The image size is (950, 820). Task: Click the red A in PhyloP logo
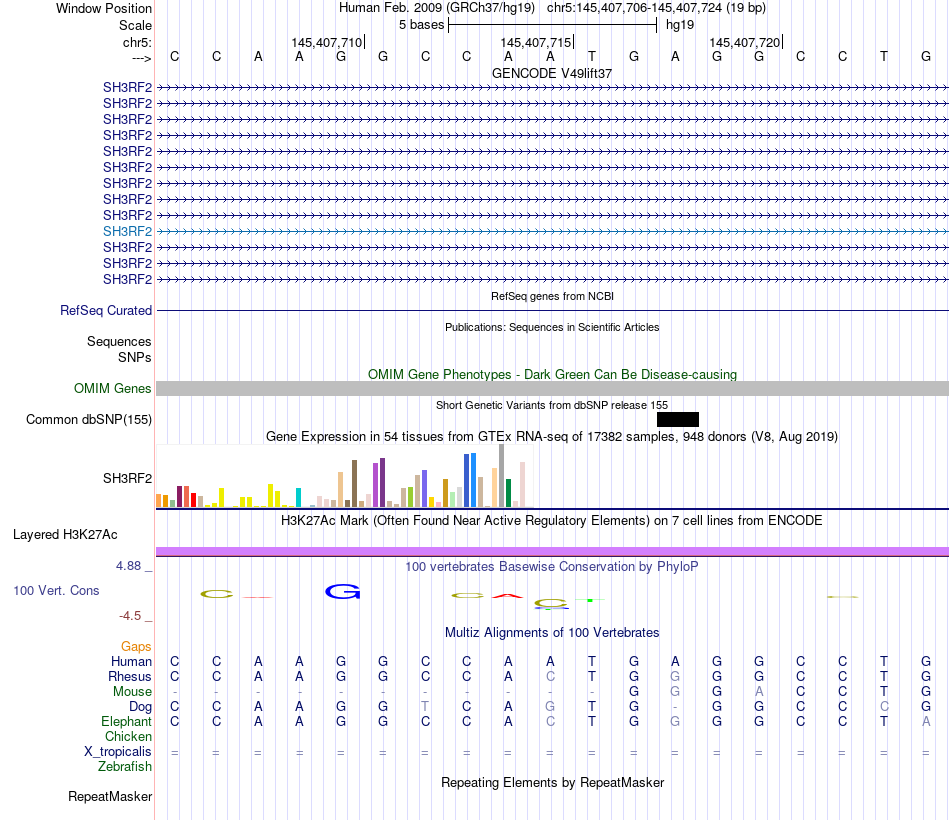click(x=508, y=596)
